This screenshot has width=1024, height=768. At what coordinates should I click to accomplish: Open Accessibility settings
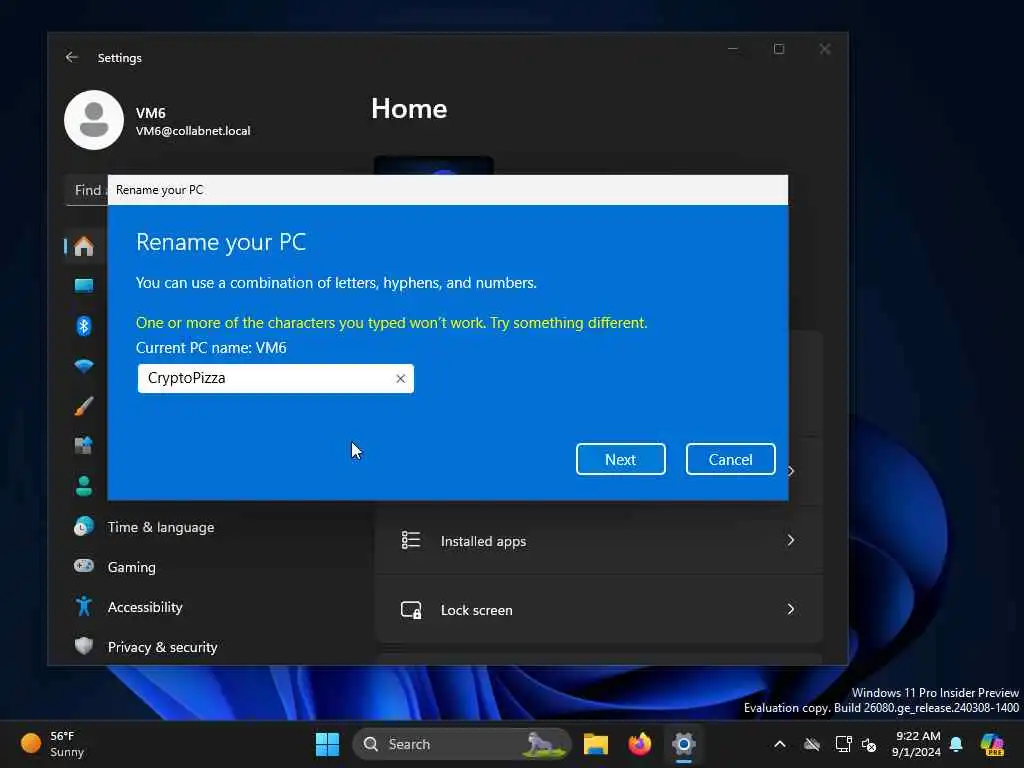(145, 607)
